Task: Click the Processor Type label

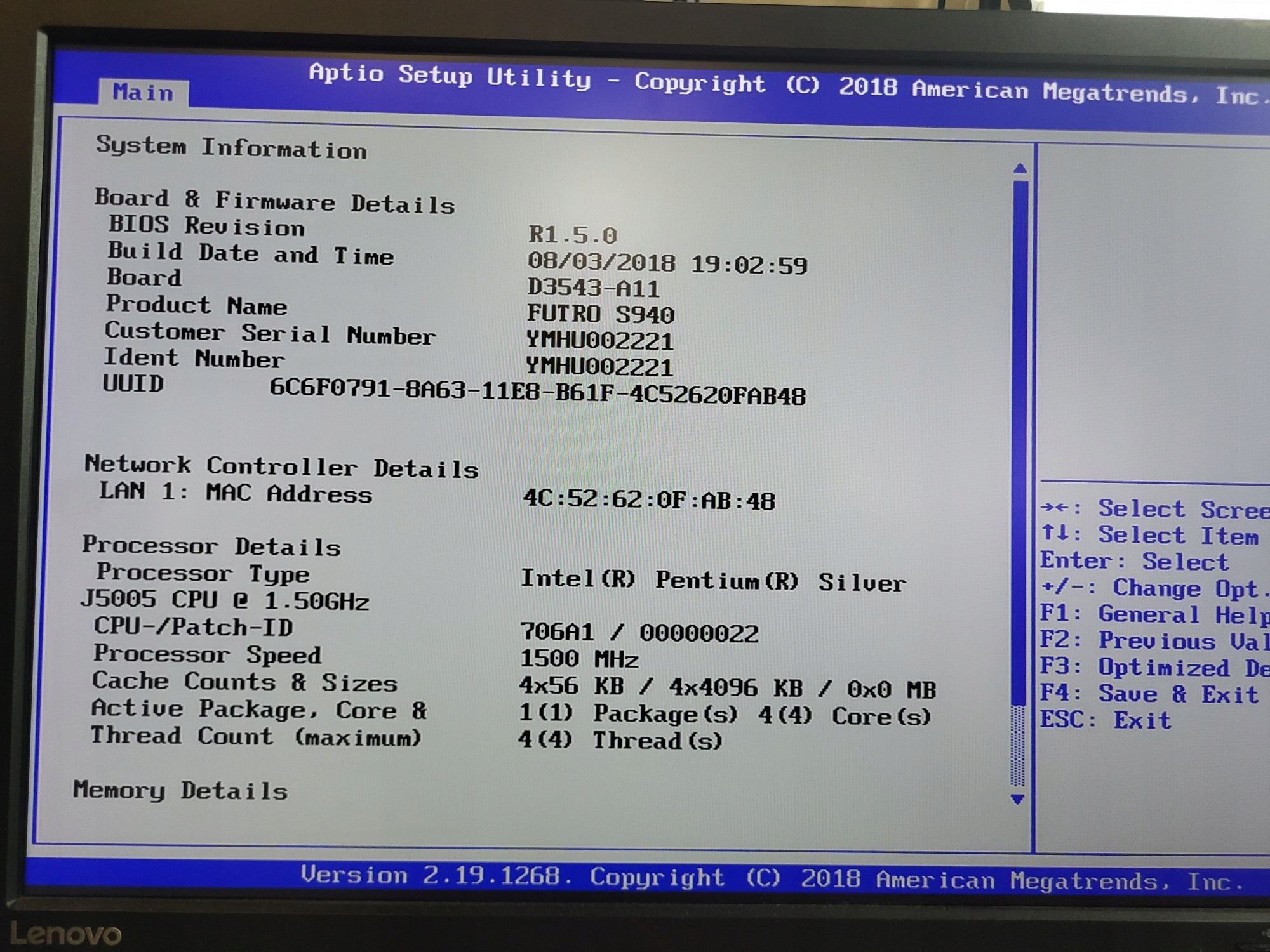Action: point(203,573)
